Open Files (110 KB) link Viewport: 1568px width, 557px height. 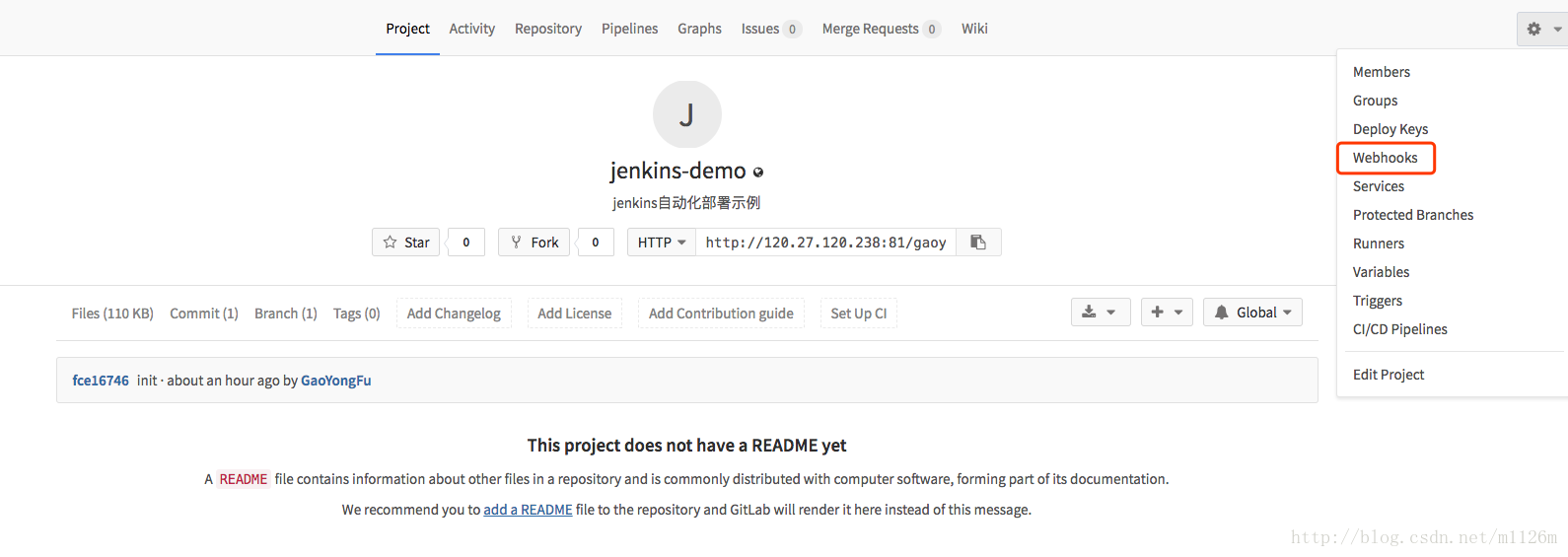click(x=112, y=313)
